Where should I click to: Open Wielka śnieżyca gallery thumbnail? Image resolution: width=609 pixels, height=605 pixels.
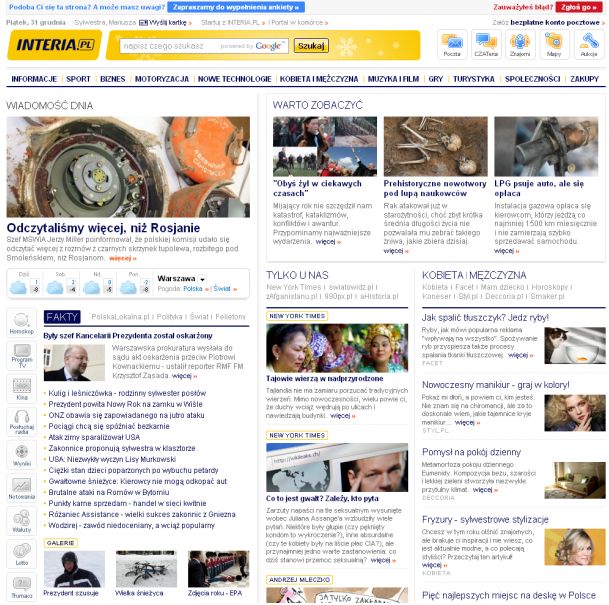146,569
